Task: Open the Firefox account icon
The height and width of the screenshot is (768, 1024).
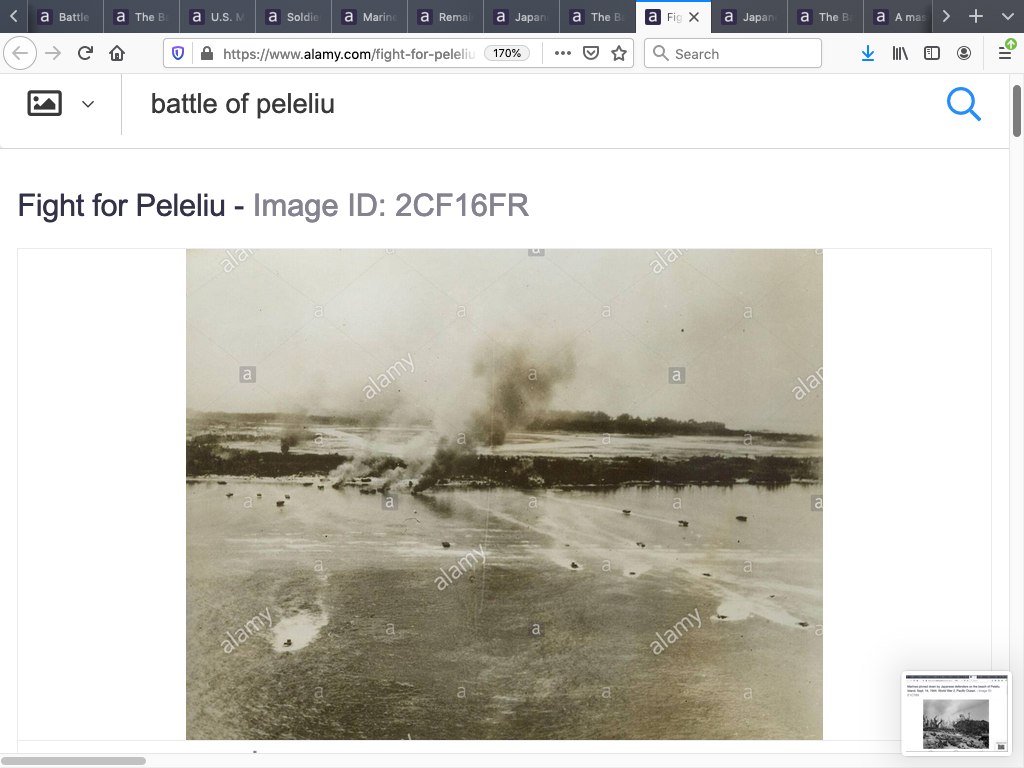Action: pyautogui.click(x=964, y=54)
